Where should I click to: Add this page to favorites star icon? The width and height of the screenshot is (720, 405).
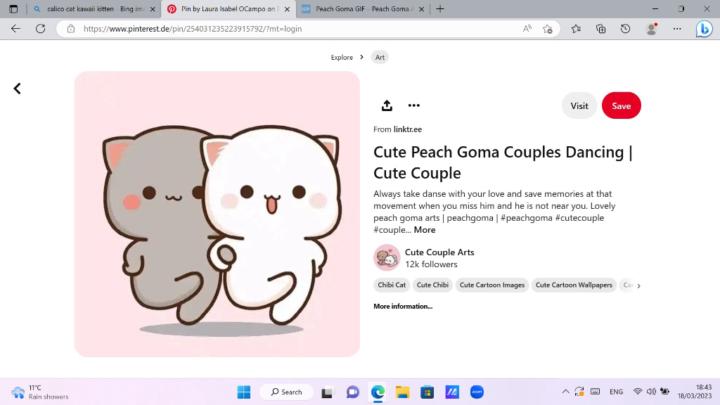click(547, 29)
